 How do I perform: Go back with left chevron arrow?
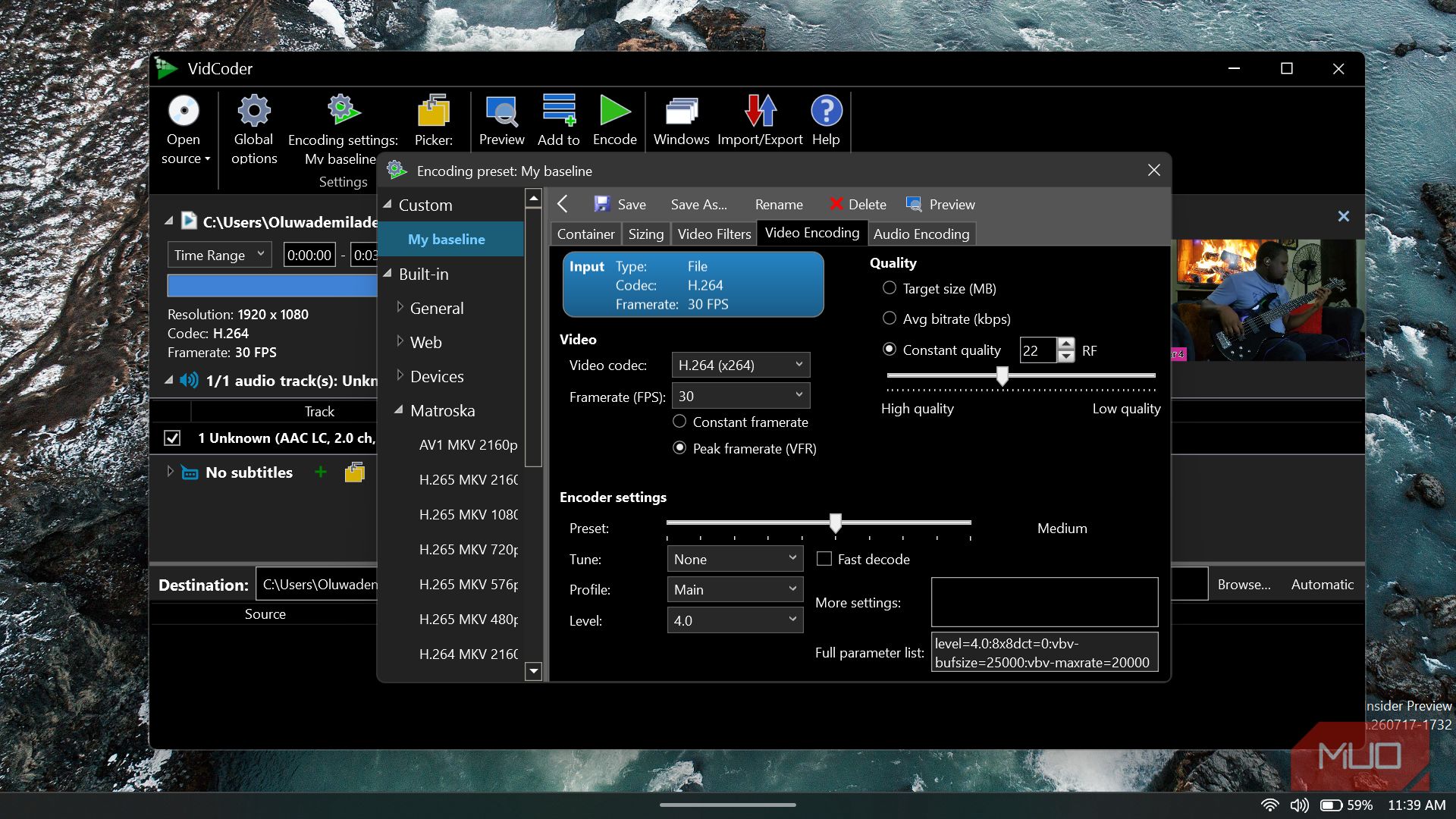pos(563,204)
